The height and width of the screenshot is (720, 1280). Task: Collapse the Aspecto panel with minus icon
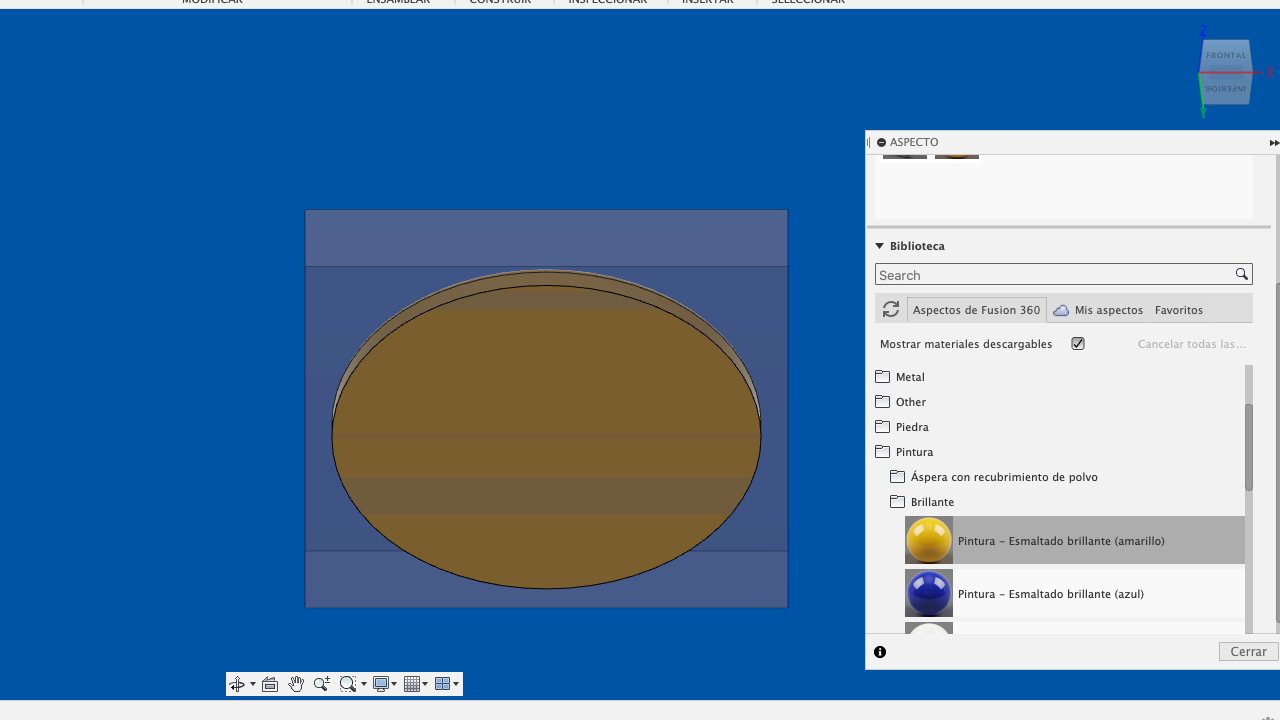(x=881, y=143)
